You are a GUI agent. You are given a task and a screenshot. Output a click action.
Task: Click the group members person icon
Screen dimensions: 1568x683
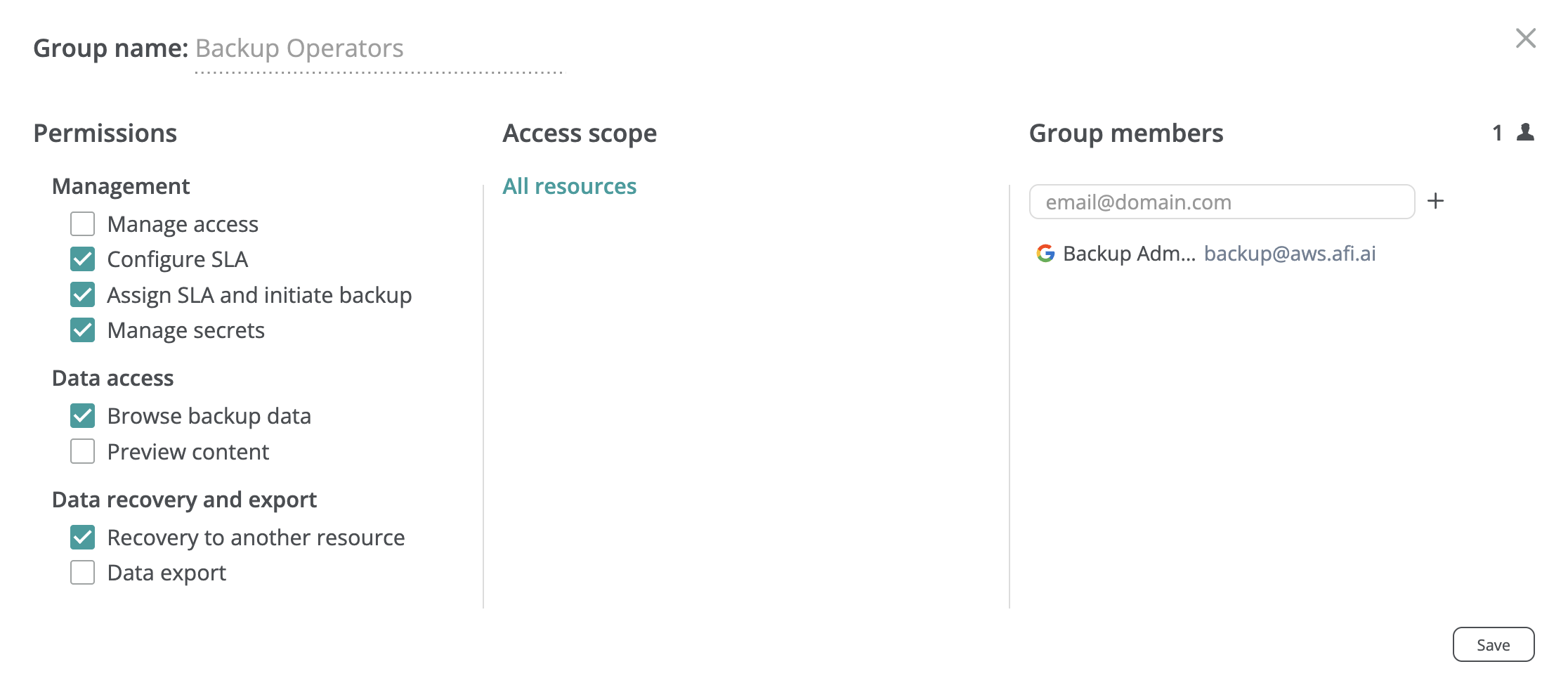[x=1525, y=132]
